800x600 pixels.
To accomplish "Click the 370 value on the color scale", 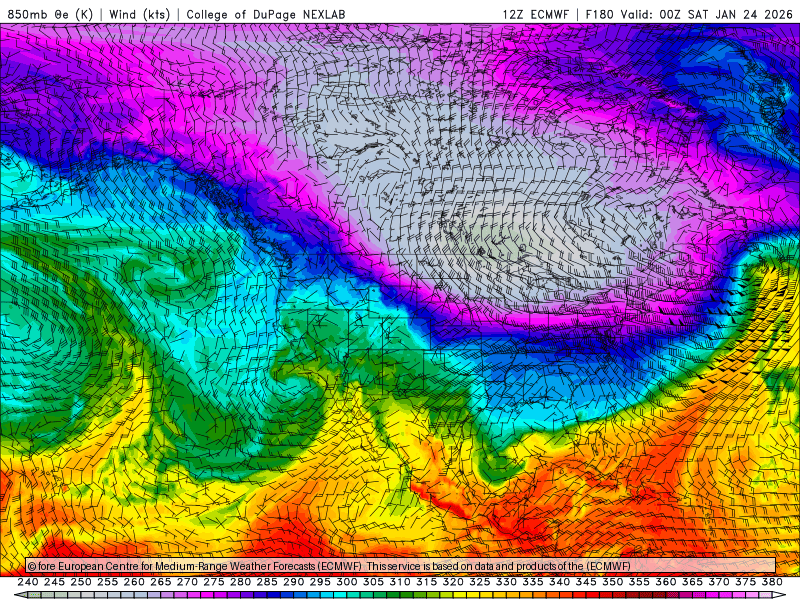I will pos(719,582).
